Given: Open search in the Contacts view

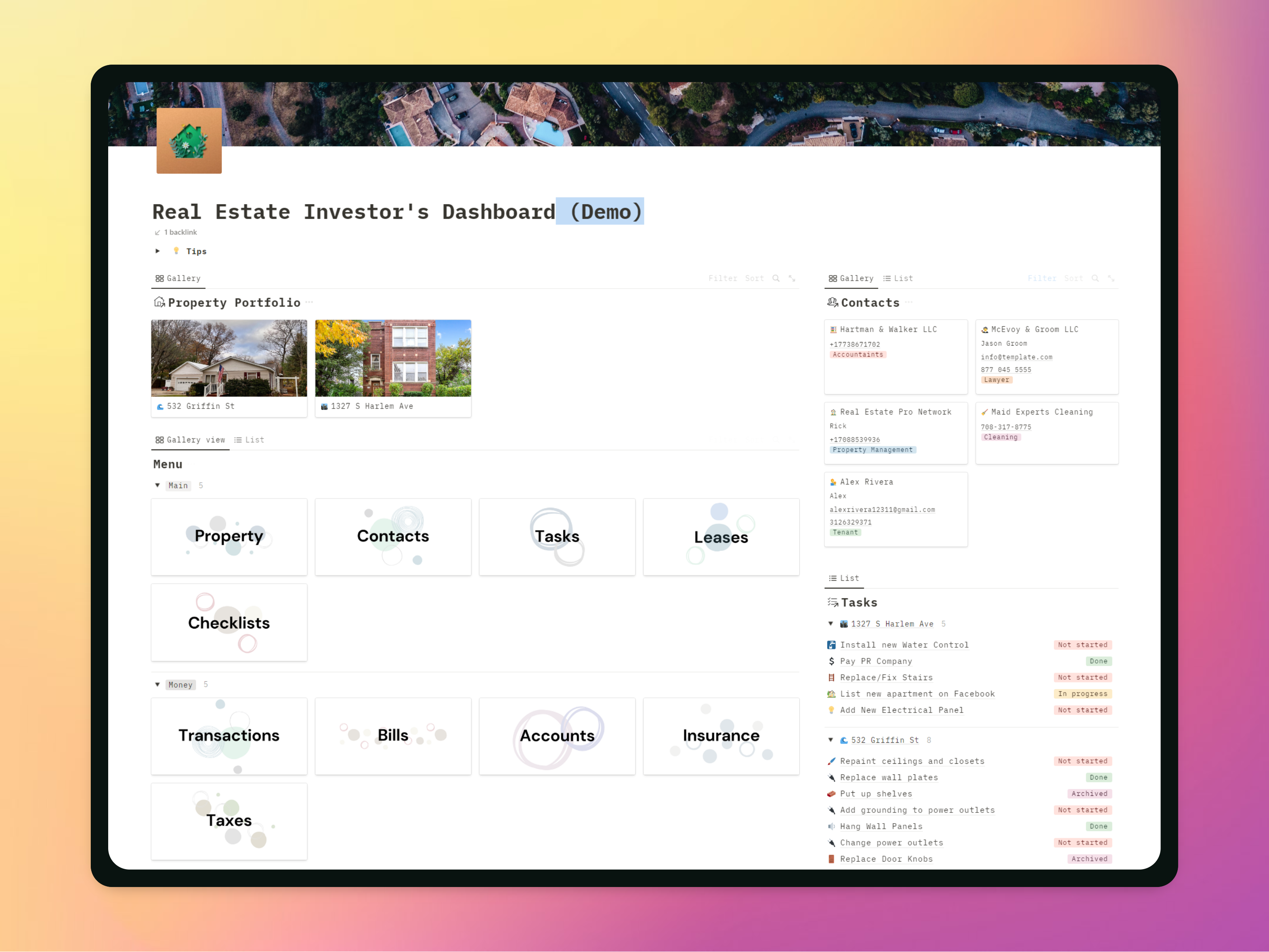Looking at the screenshot, I should [x=1095, y=278].
